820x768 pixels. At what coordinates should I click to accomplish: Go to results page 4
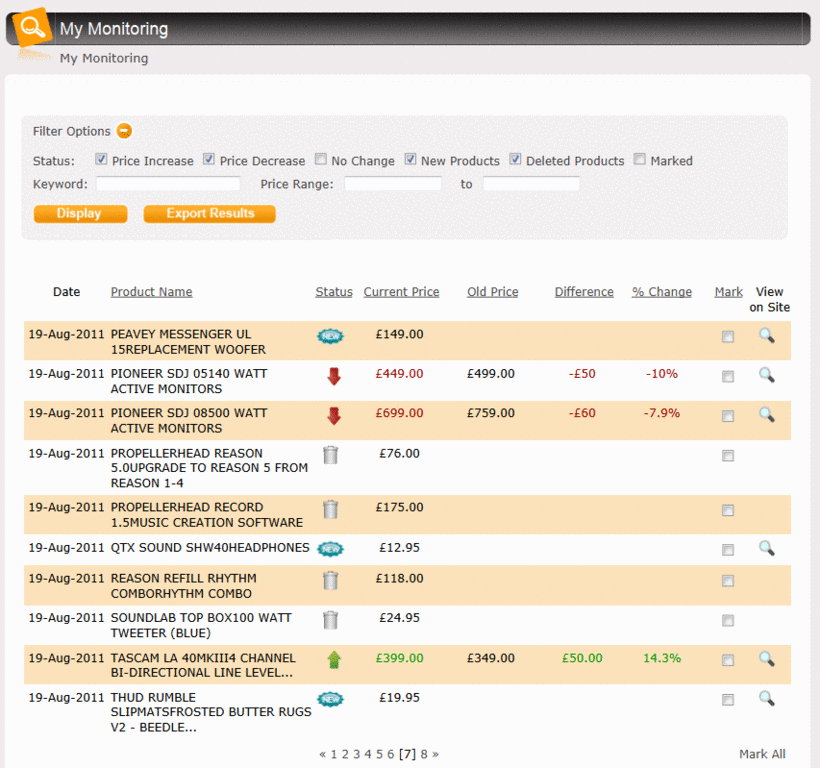[368, 754]
